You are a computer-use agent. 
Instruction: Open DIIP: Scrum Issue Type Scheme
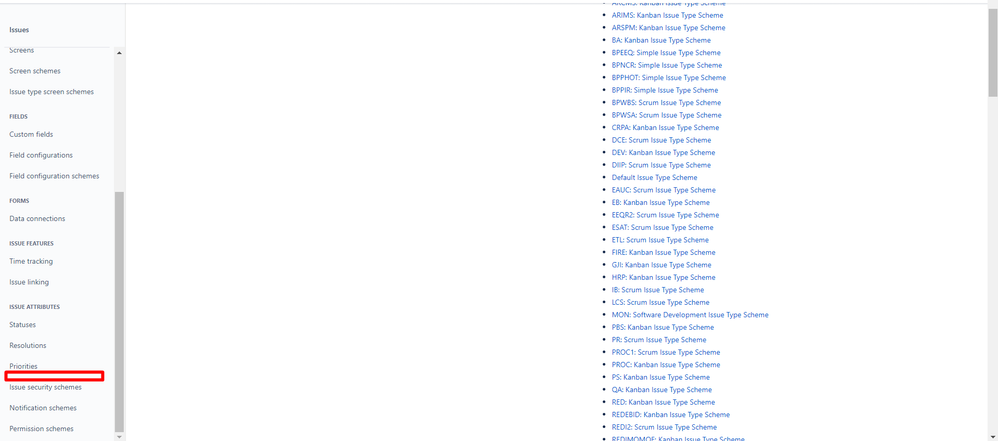[661, 165]
